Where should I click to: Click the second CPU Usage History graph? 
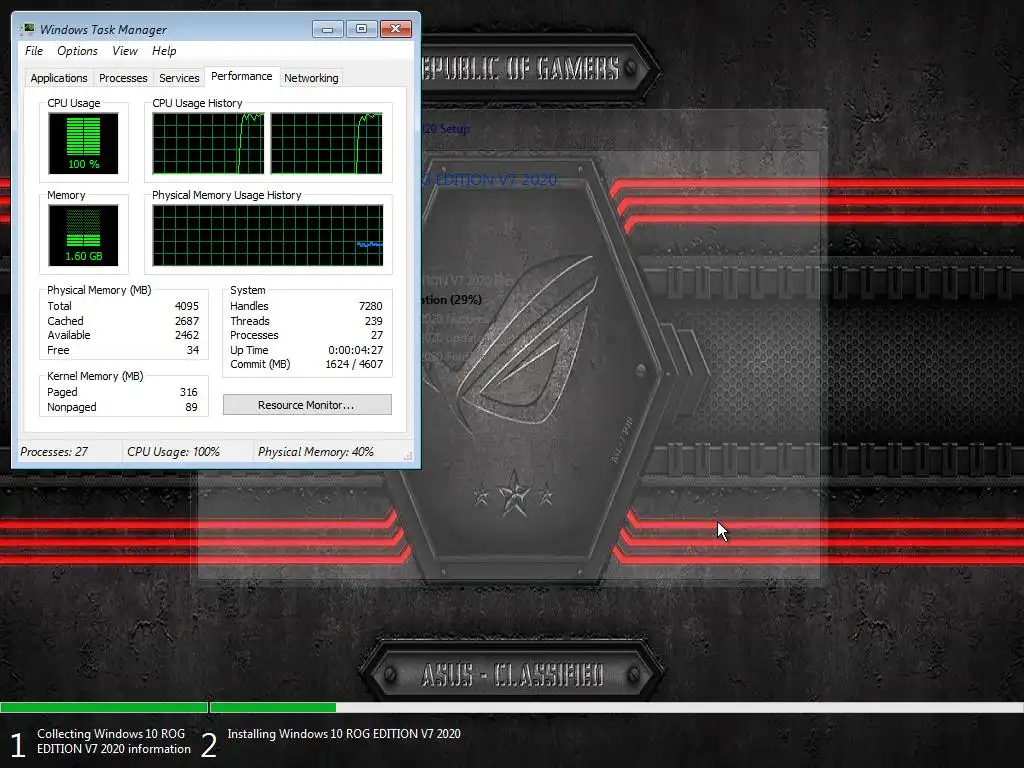point(327,143)
